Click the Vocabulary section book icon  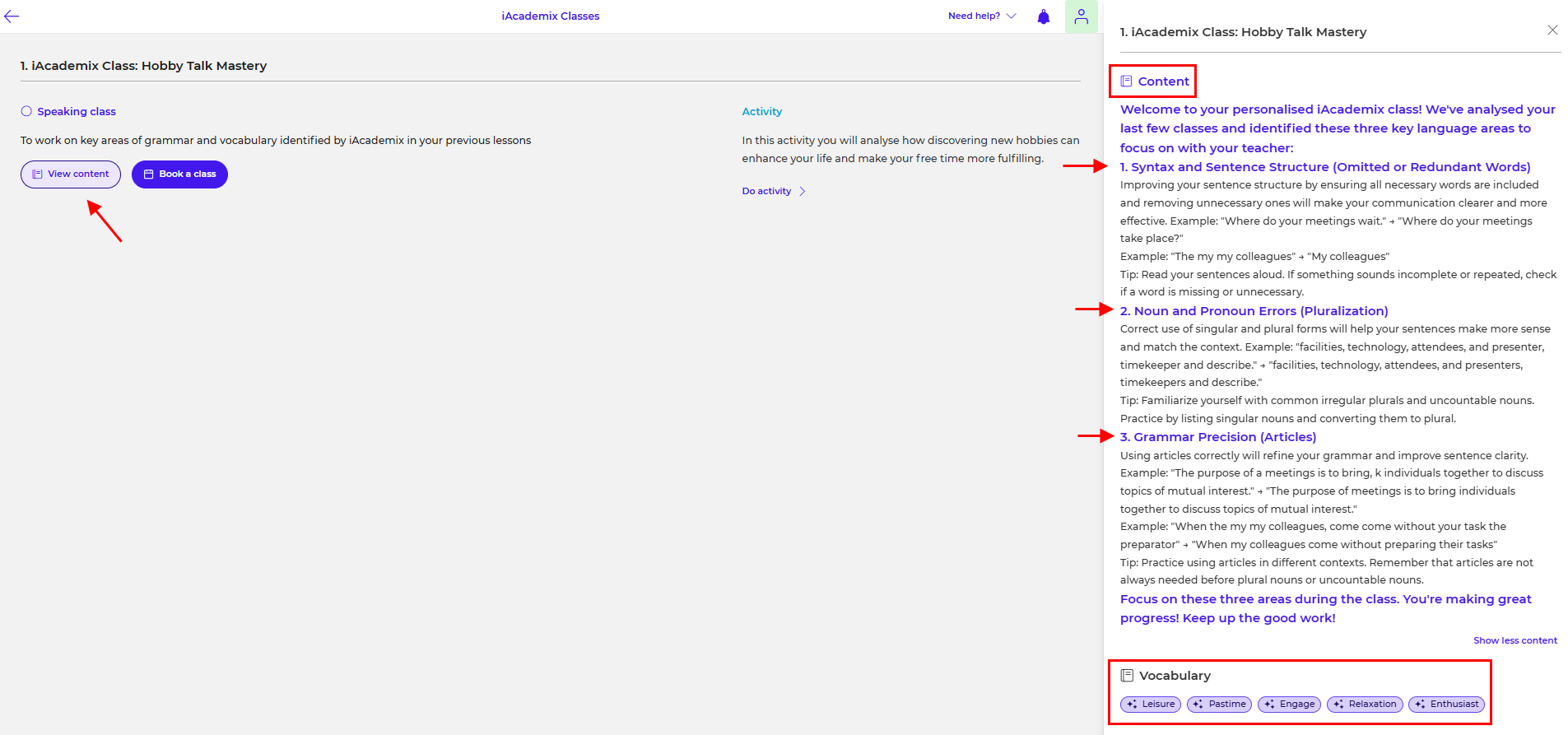(1127, 676)
